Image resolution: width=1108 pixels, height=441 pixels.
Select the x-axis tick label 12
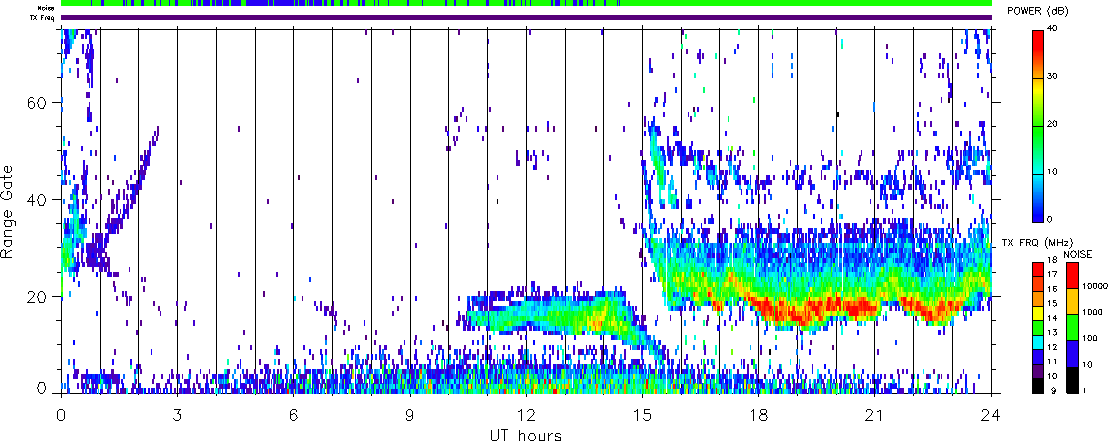(526, 415)
